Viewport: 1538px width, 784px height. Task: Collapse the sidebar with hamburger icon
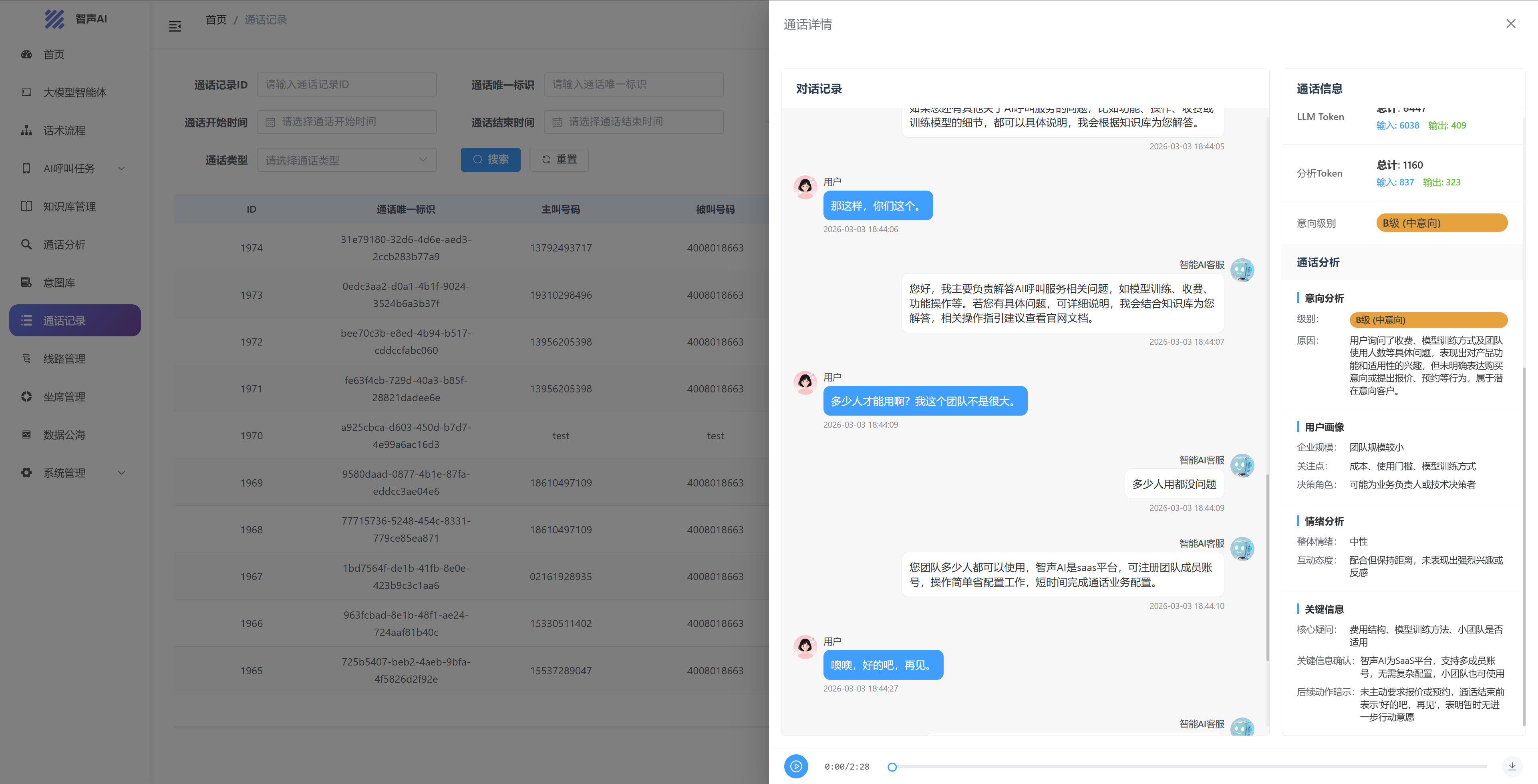tap(175, 26)
